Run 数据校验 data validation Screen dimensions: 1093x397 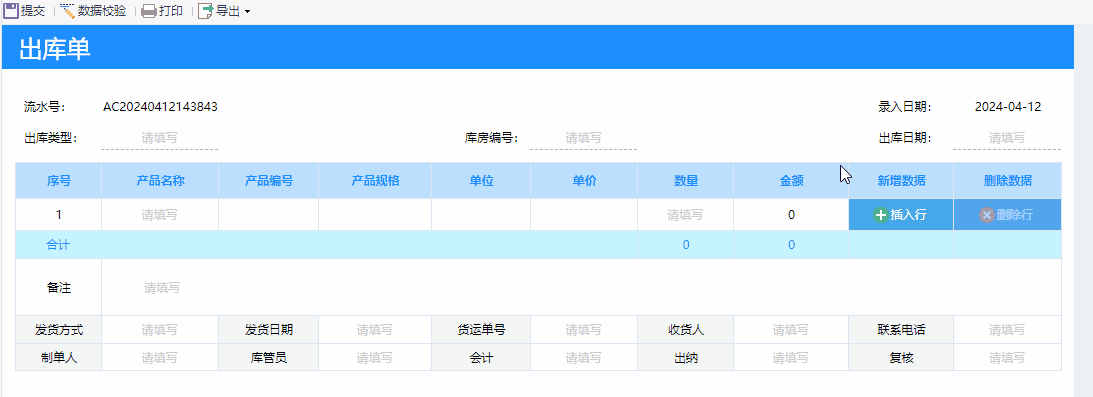tap(102, 10)
